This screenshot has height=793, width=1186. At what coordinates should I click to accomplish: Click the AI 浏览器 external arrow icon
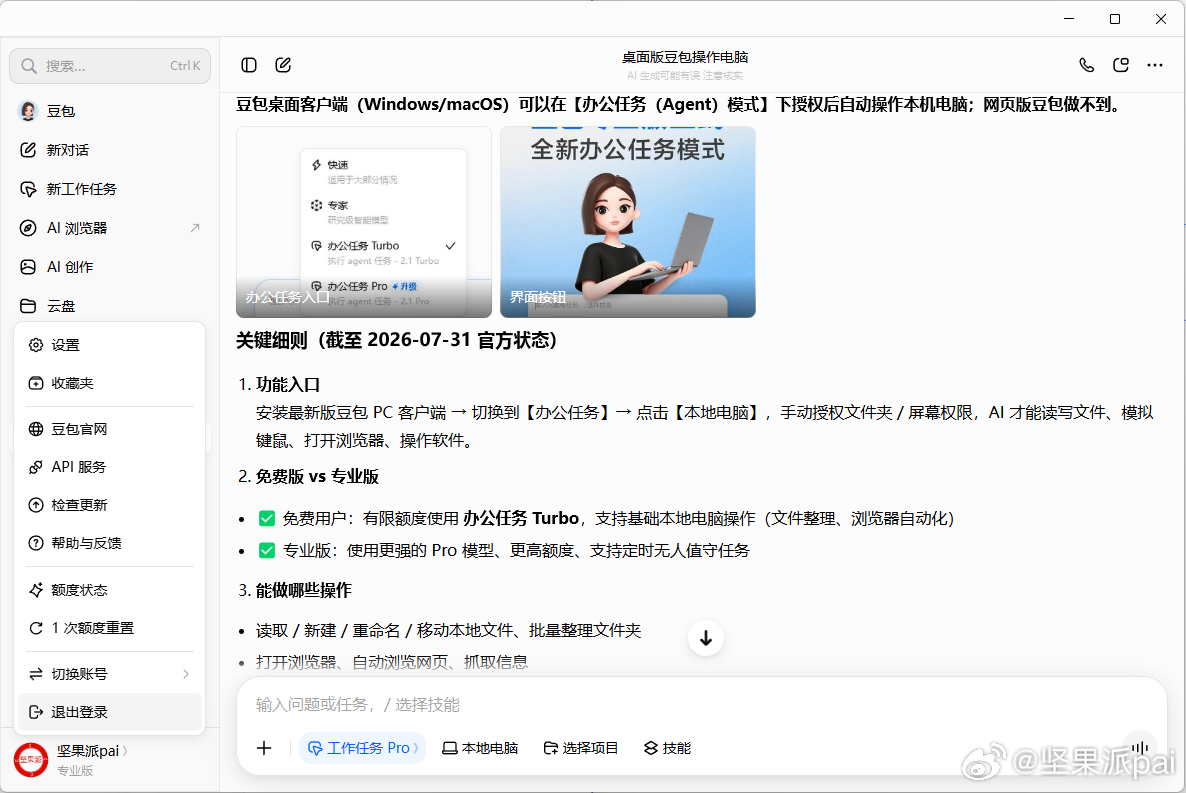(195, 228)
